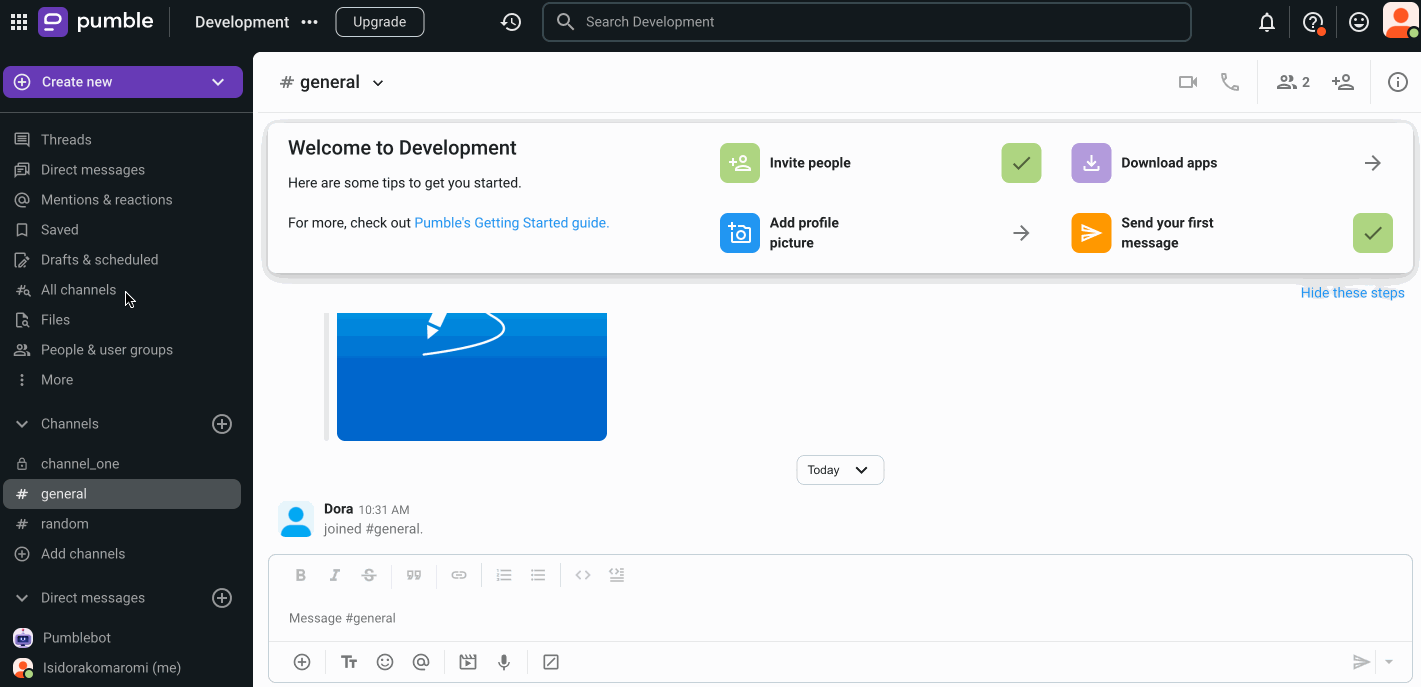Open the help question mark icon
This screenshot has width=1421, height=687.
coord(1313,22)
